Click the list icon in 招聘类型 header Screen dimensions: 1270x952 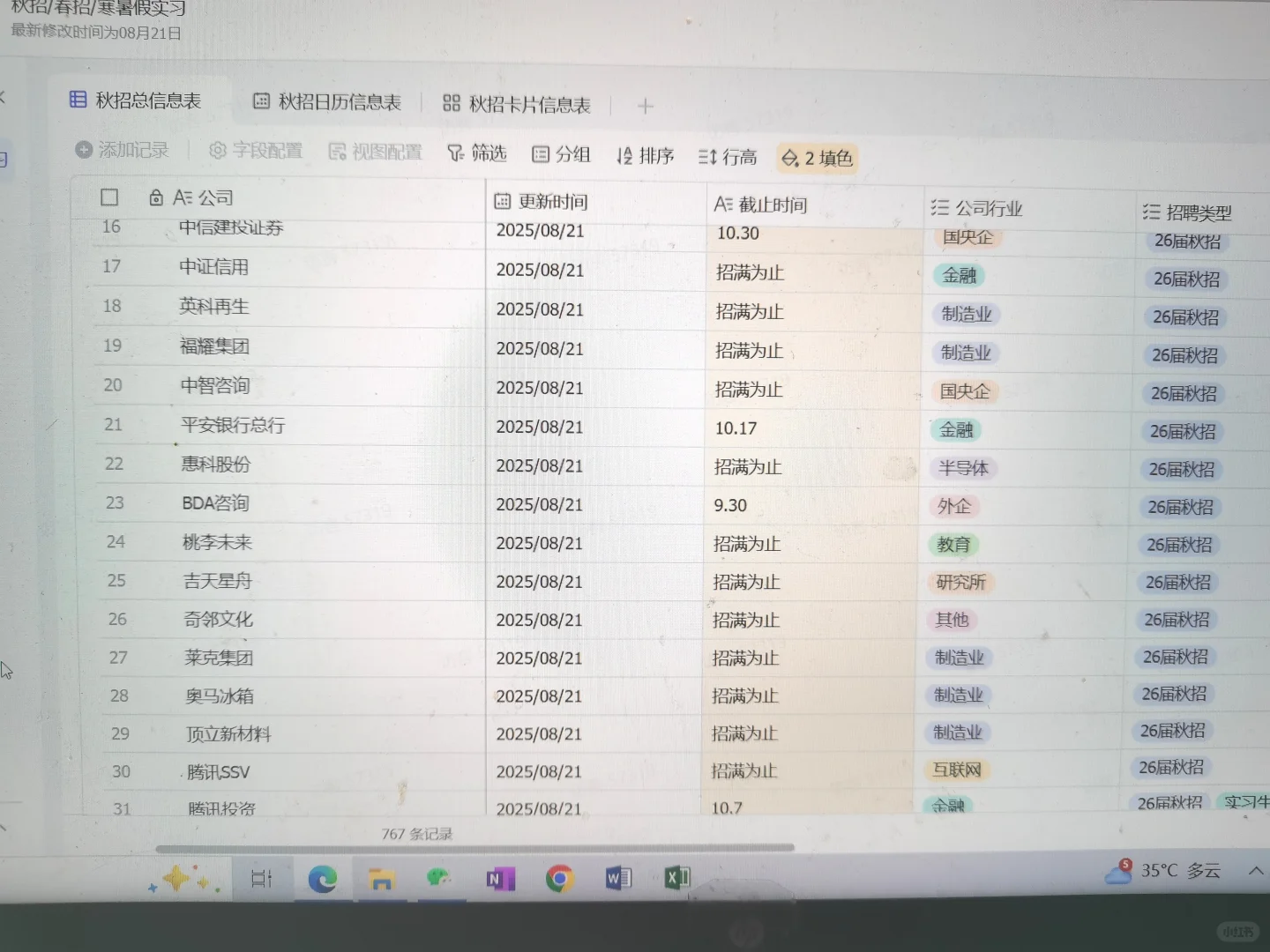tap(1152, 212)
